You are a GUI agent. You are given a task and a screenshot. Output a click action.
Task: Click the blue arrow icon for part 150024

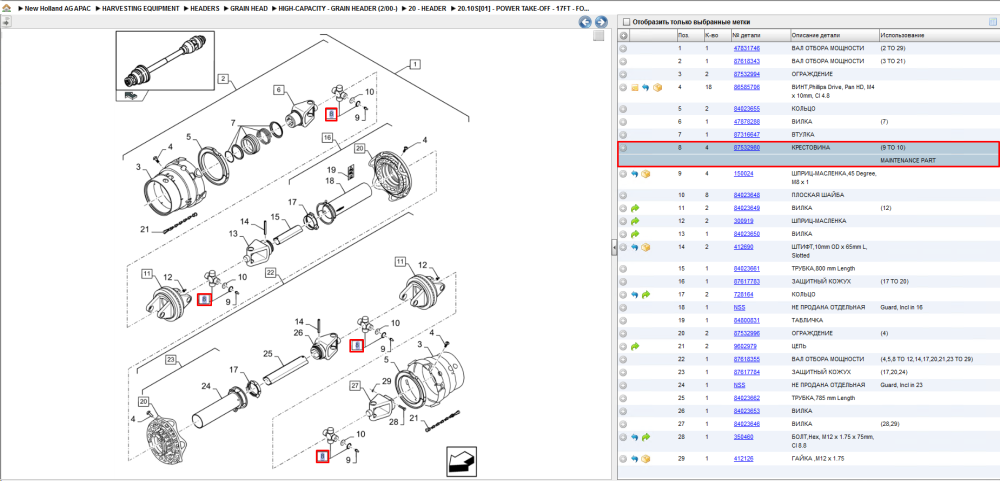tap(635, 174)
